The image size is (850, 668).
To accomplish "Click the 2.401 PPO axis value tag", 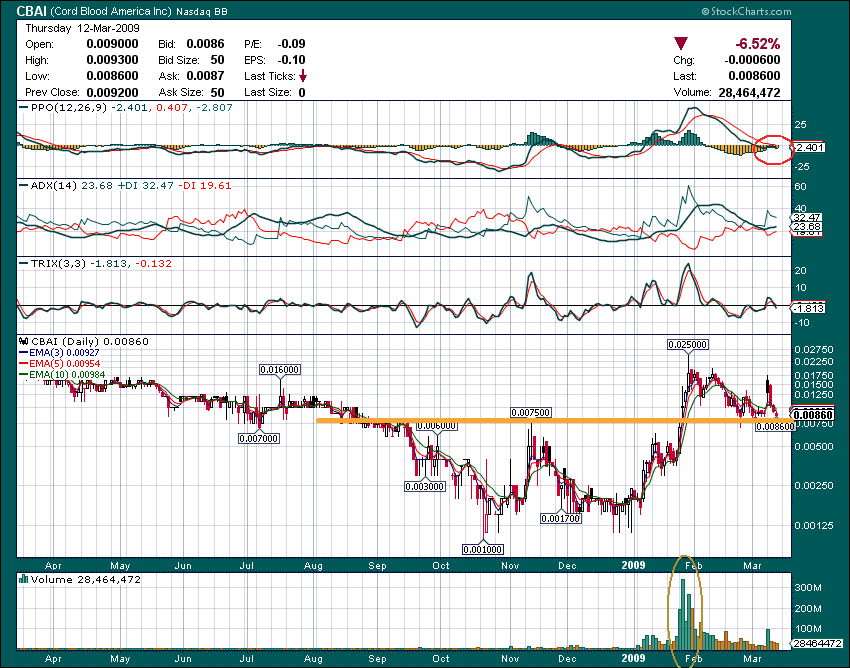I will point(809,147).
